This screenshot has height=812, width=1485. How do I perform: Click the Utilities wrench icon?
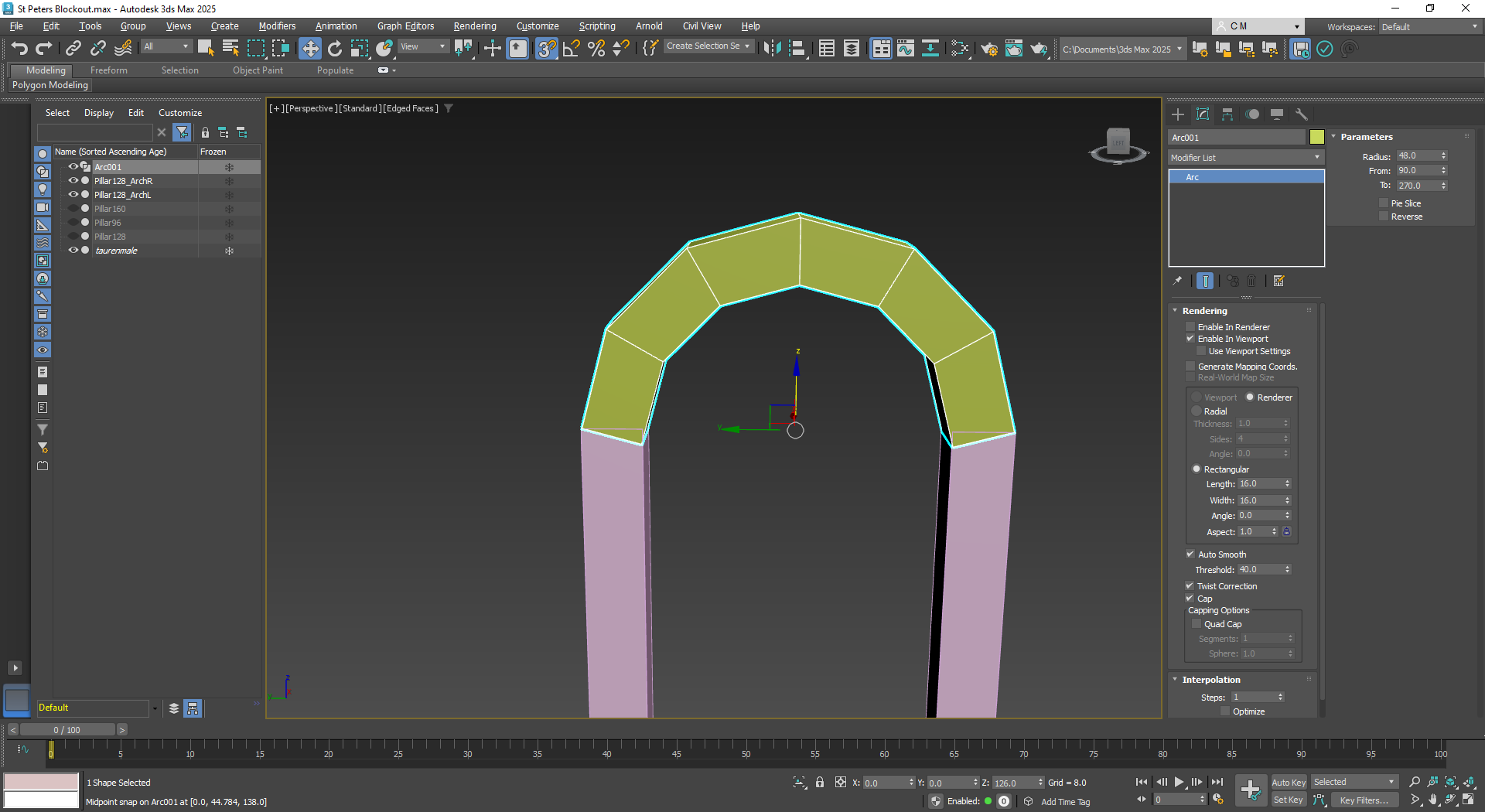click(x=1302, y=114)
